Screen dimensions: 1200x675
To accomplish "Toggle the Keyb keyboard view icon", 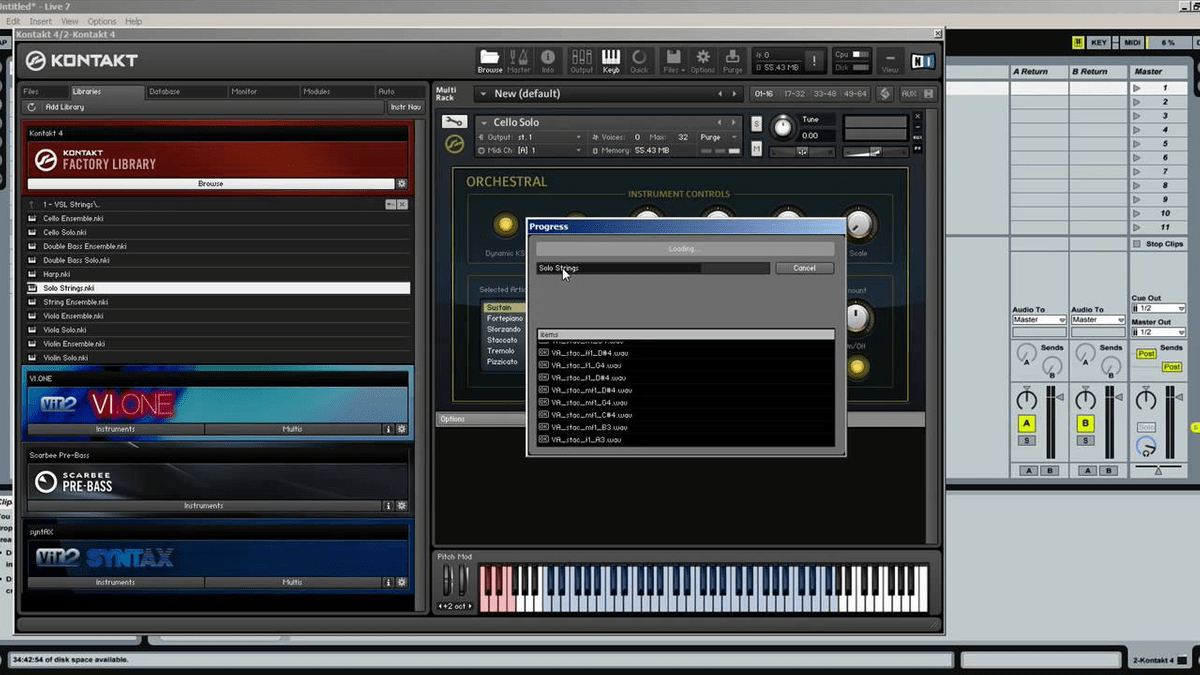I will click(612, 59).
